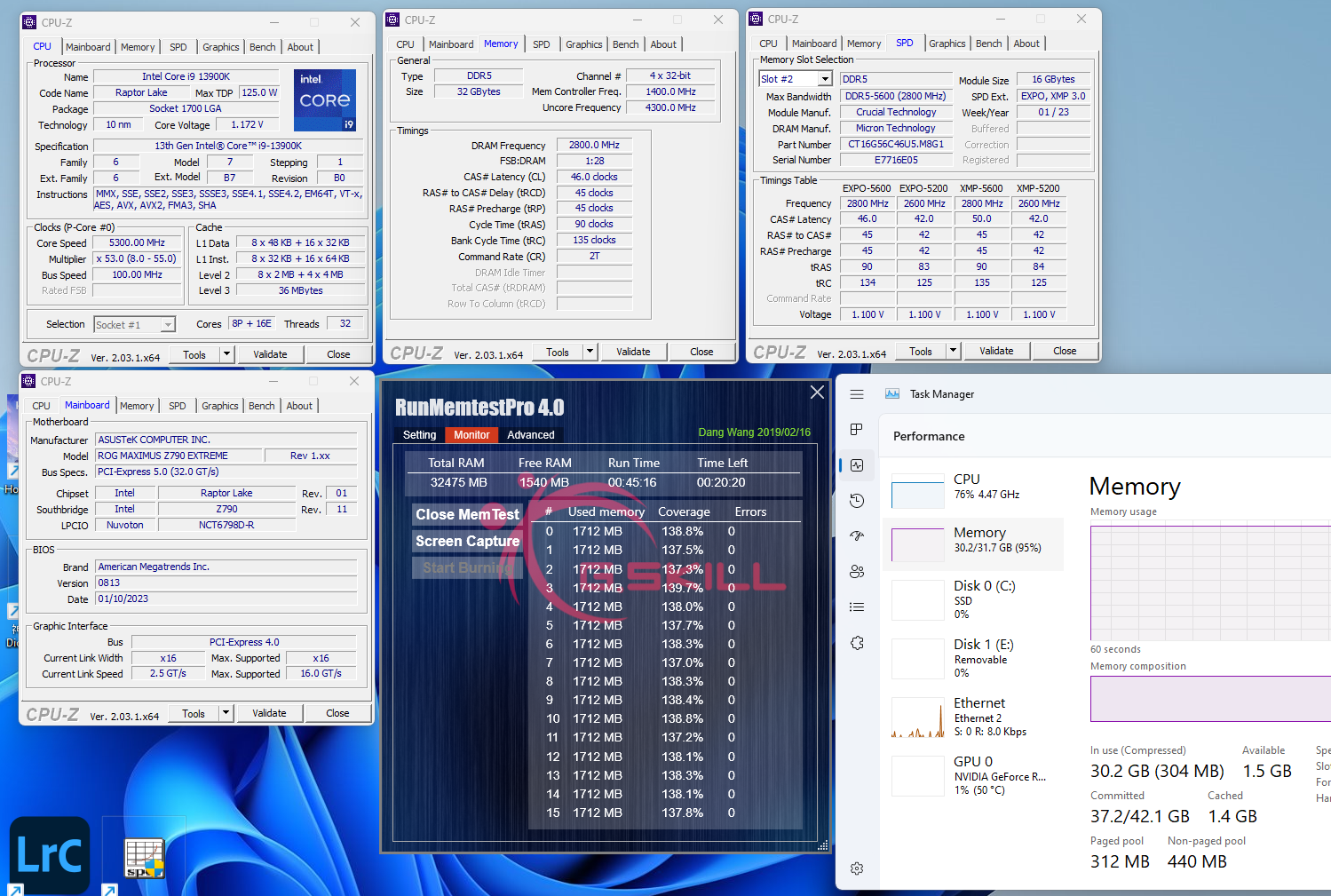Open Task Manager hamburger navigation menu

click(x=857, y=394)
